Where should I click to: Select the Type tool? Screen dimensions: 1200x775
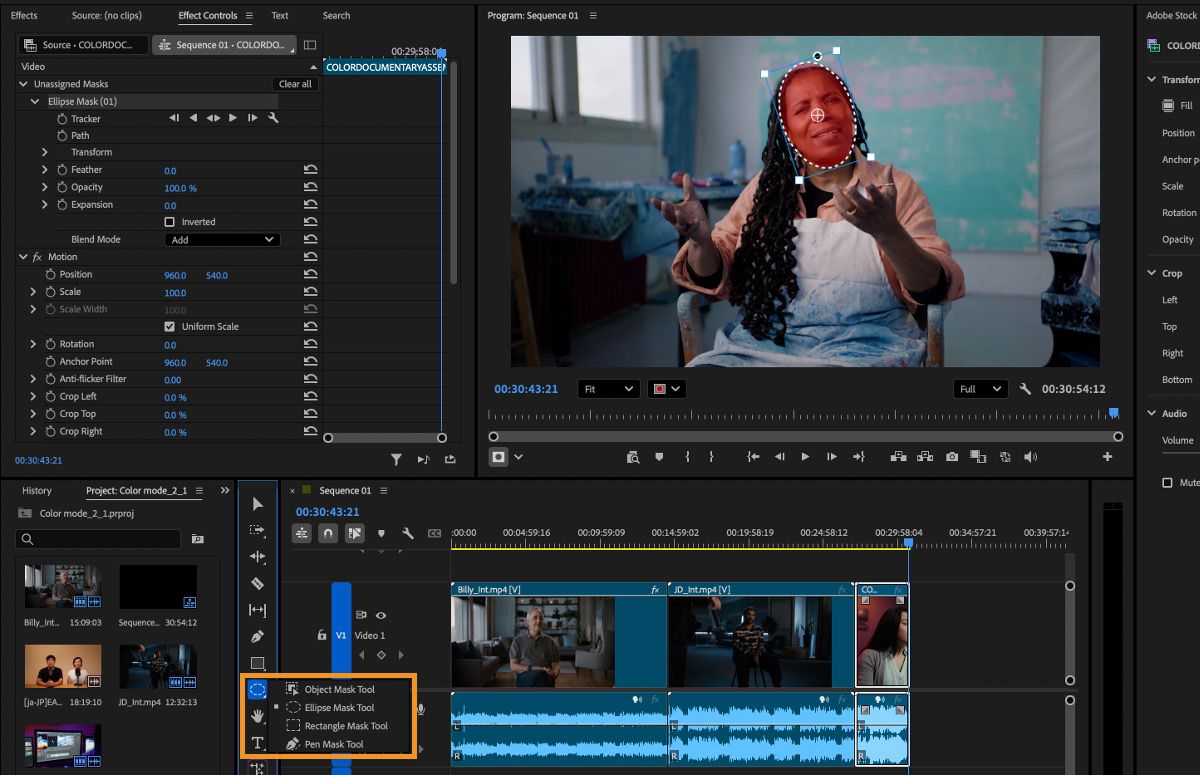[257, 743]
